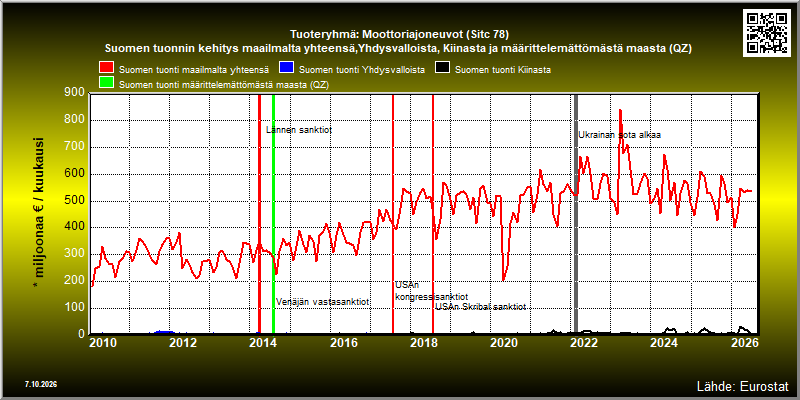Click the subtitle 'Suomen tuonnin kehitys maailmalta yhteensä'

tap(231, 49)
